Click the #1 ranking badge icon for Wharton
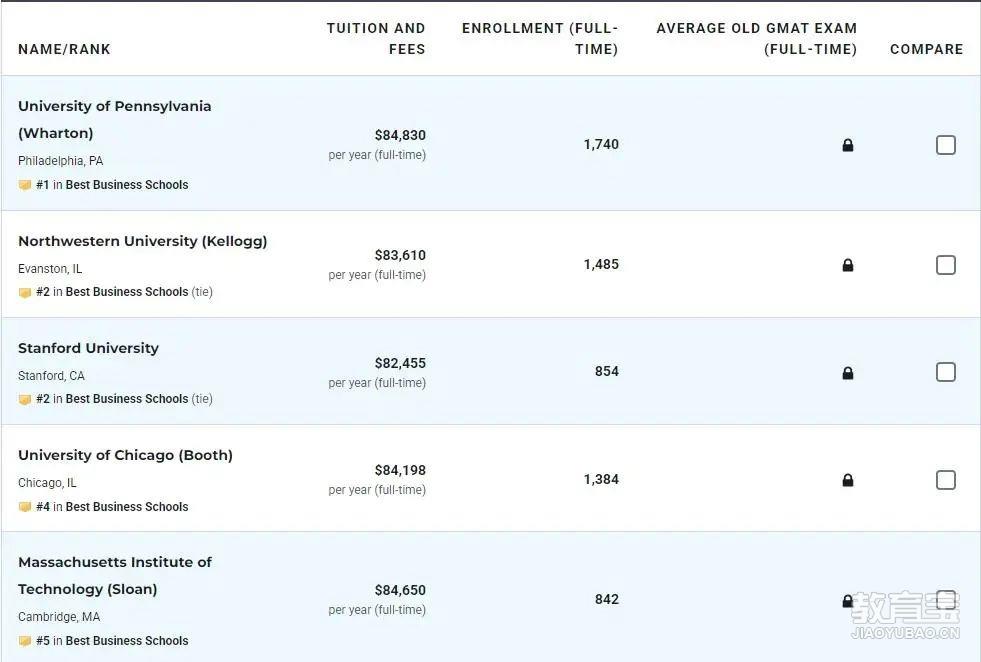 point(25,185)
